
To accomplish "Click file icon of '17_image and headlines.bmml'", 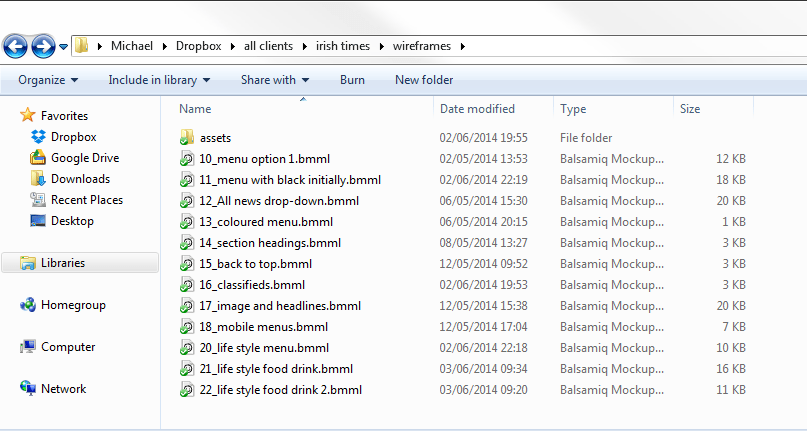I will point(186,306).
